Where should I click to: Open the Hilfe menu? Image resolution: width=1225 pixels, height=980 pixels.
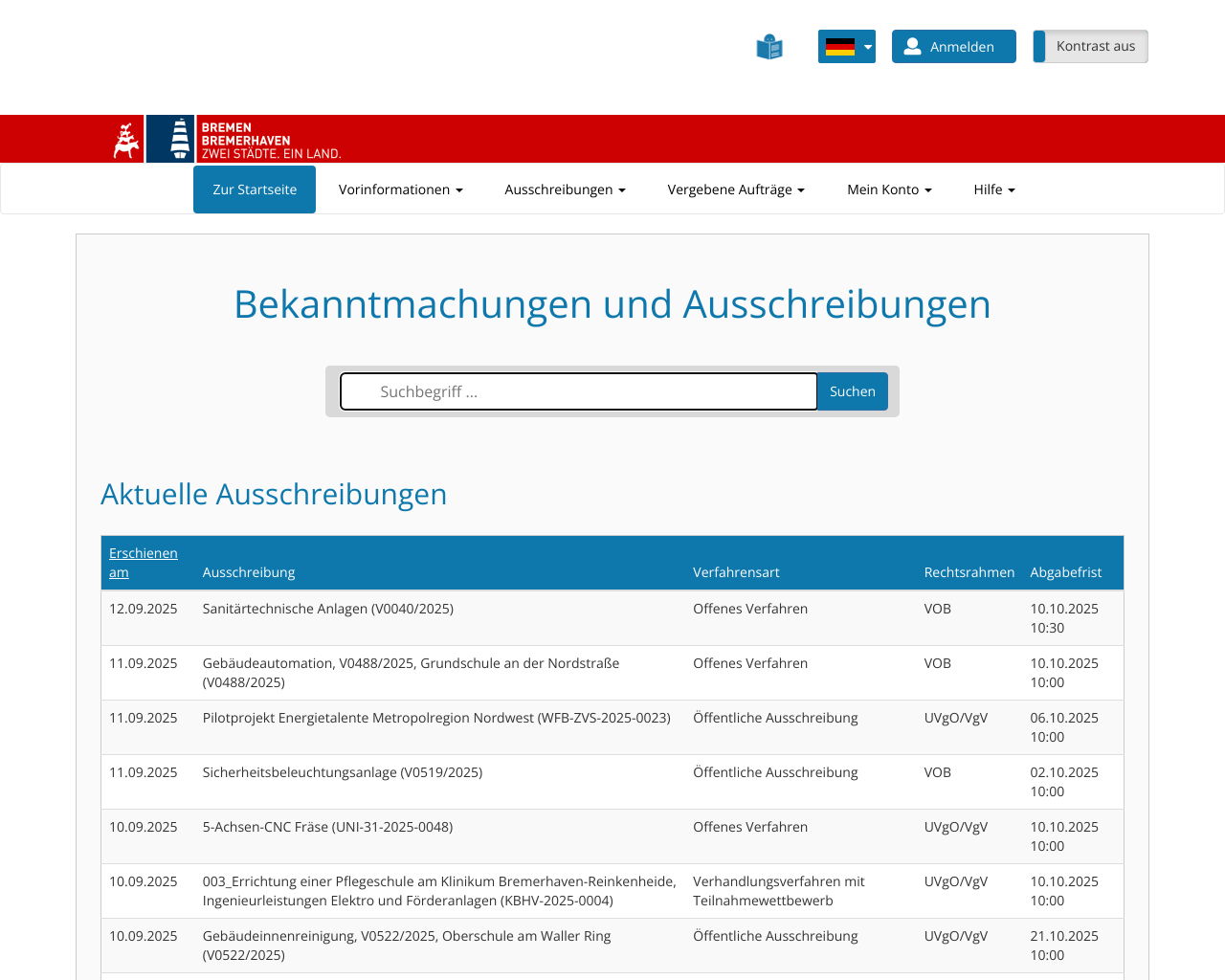tap(994, 189)
